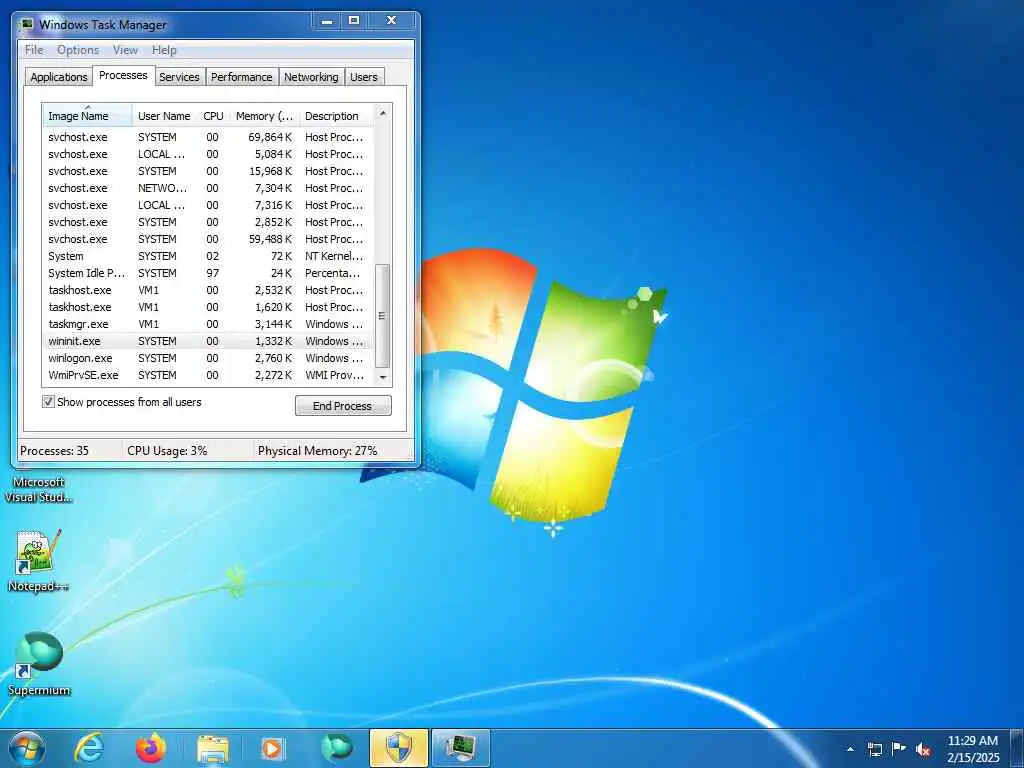Viewport: 1024px width, 768px height.
Task: Click Supermium icon in the taskbar
Action: pos(337,748)
